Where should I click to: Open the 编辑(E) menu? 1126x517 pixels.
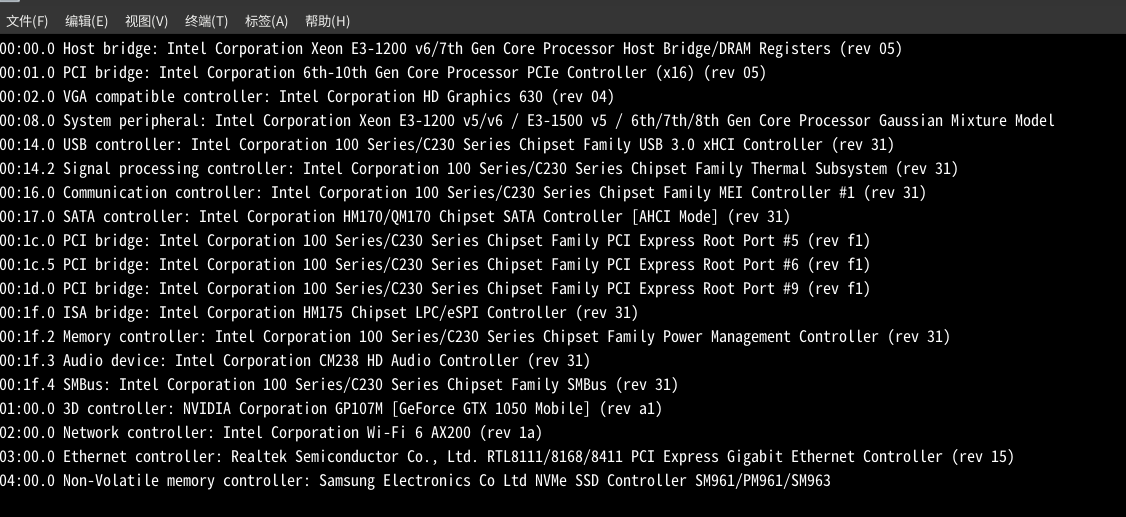(86, 21)
